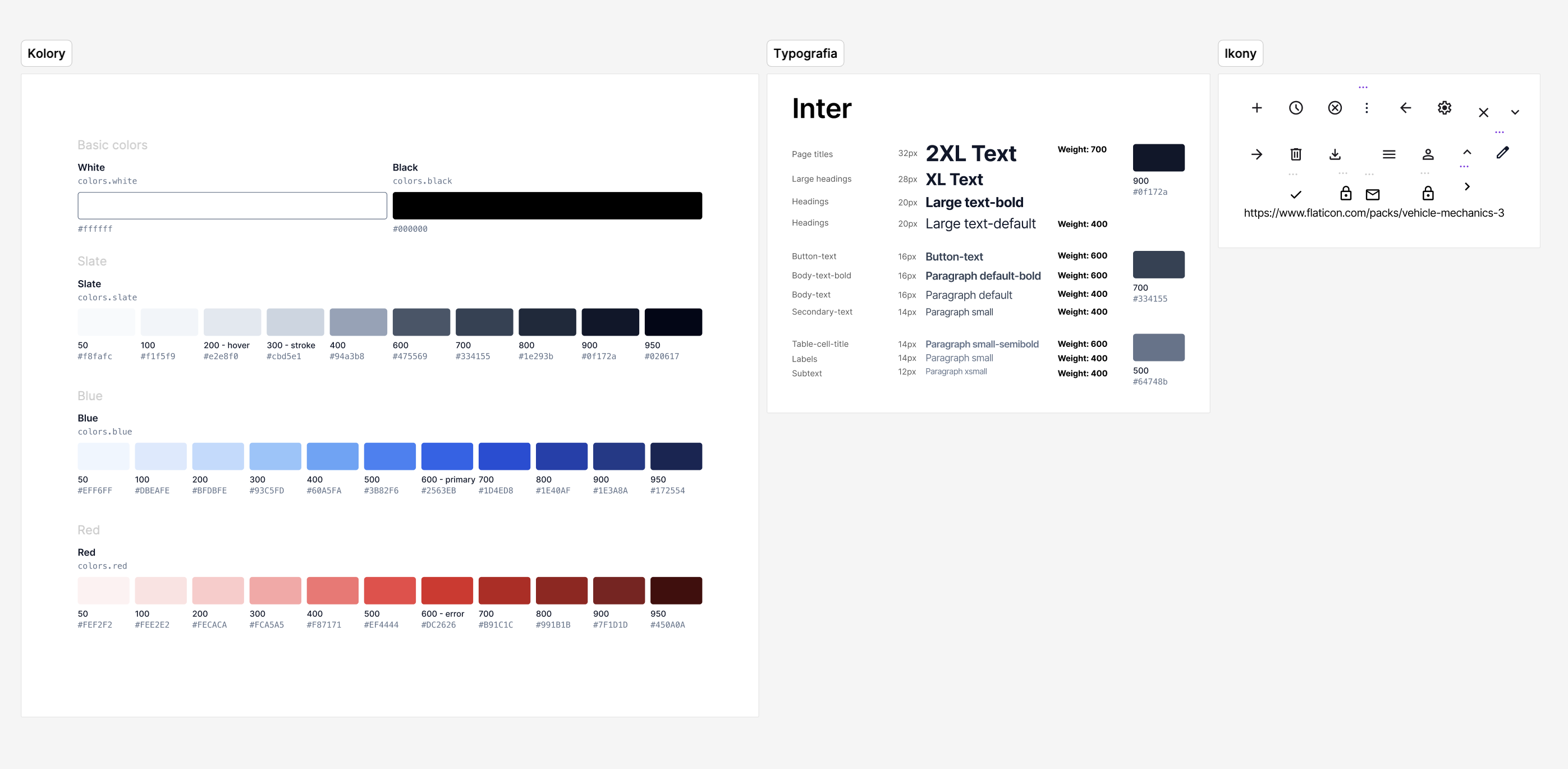Select the Typografia section label
Screen dimensions: 1568x769
805,53
